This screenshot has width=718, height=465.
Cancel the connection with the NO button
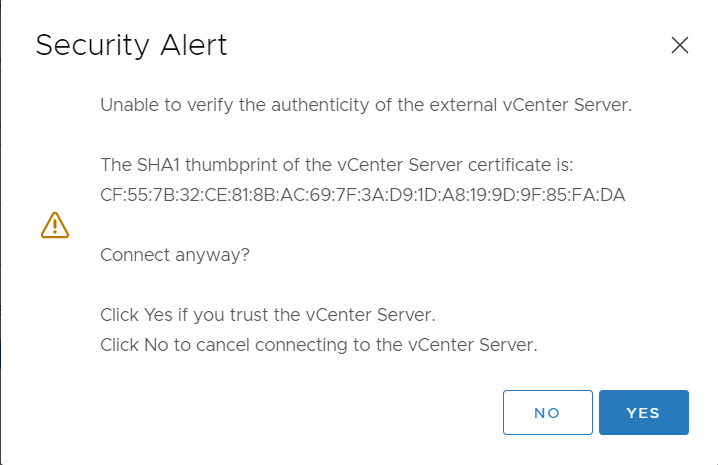pos(548,412)
